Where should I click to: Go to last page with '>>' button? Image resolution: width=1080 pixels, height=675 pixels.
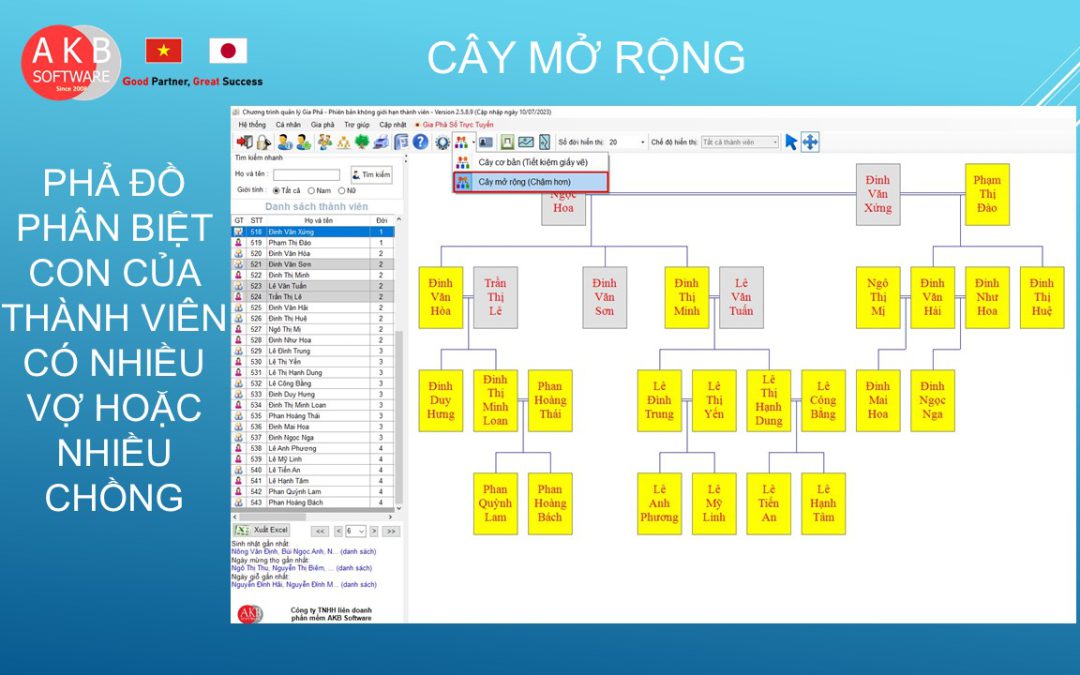391,531
